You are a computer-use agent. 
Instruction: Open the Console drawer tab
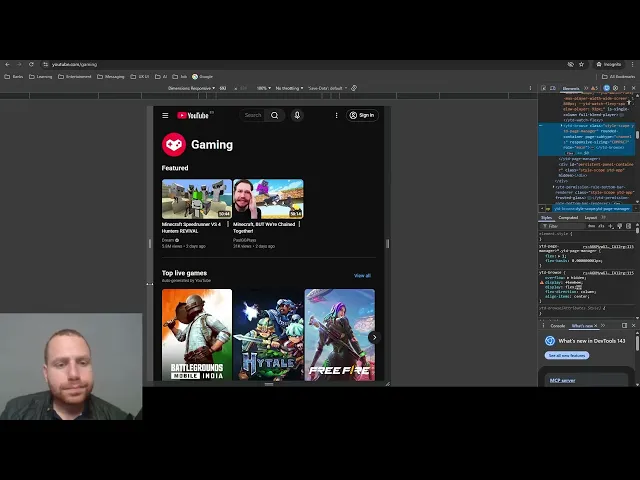(x=558, y=326)
